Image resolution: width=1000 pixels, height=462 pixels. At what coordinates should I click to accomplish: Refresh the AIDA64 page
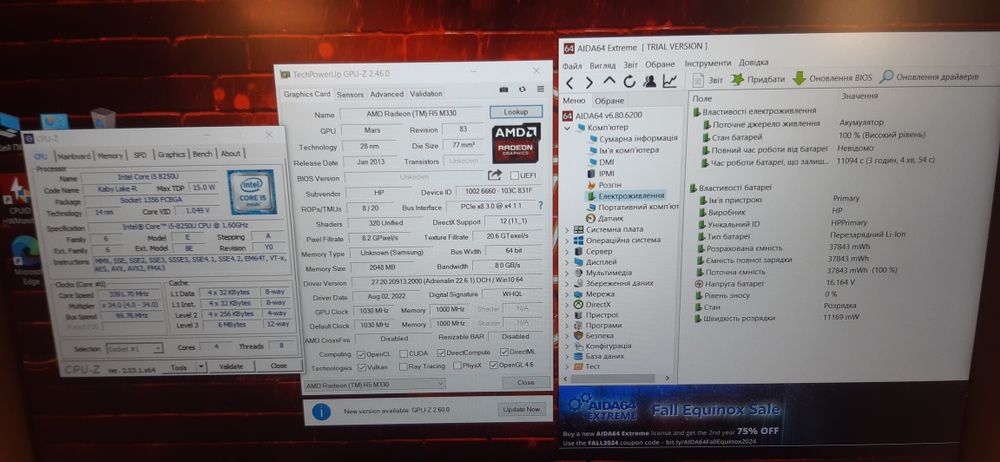(629, 82)
